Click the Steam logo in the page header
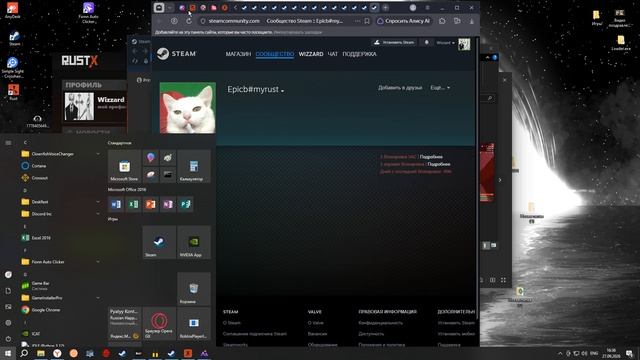Image resolution: width=640 pixels, height=360 pixels. point(176,53)
